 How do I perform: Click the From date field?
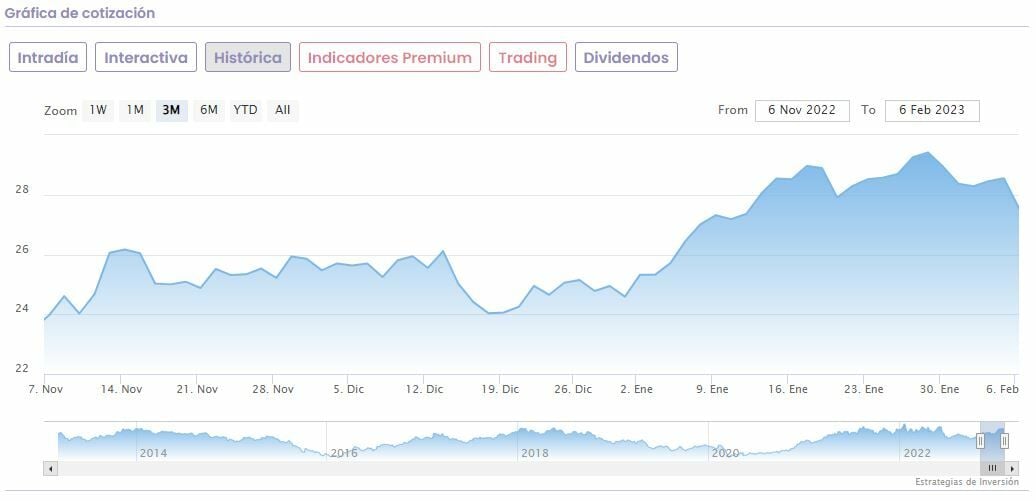point(802,110)
